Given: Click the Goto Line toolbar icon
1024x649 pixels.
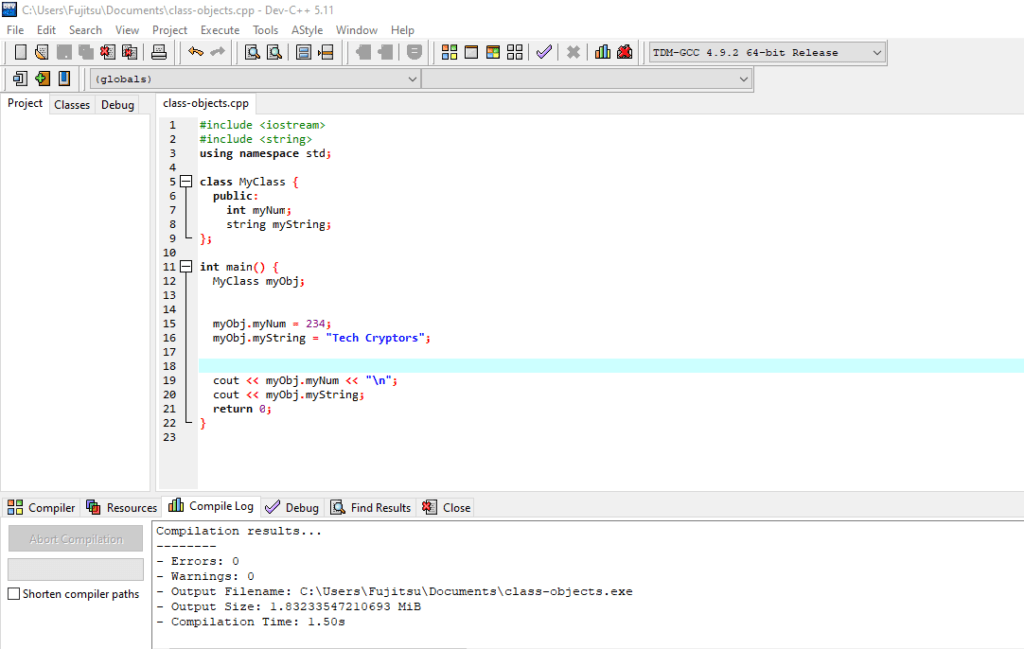Looking at the screenshot, I should pos(326,52).
